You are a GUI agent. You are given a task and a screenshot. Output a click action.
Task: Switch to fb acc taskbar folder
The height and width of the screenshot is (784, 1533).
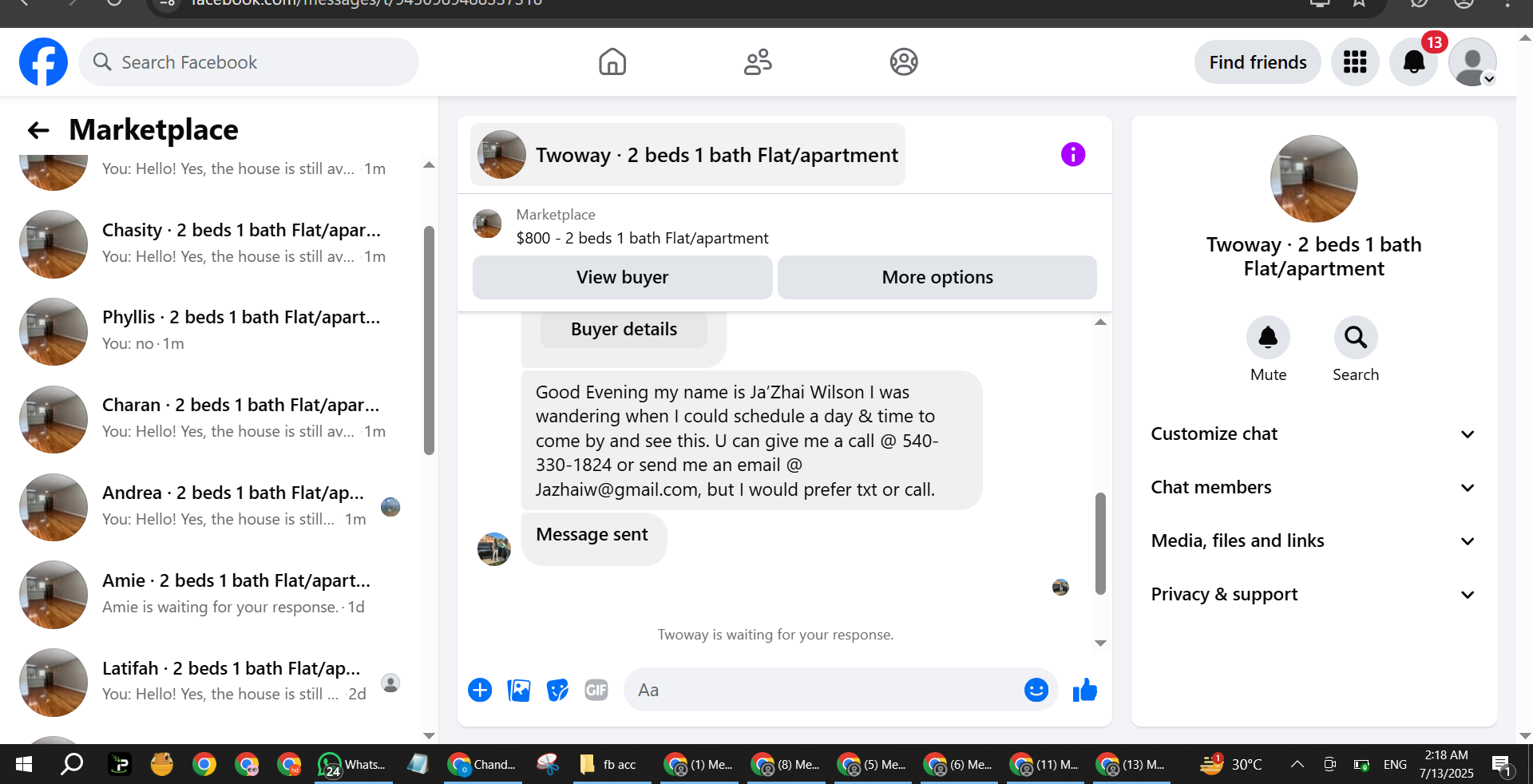click(612, 764)
